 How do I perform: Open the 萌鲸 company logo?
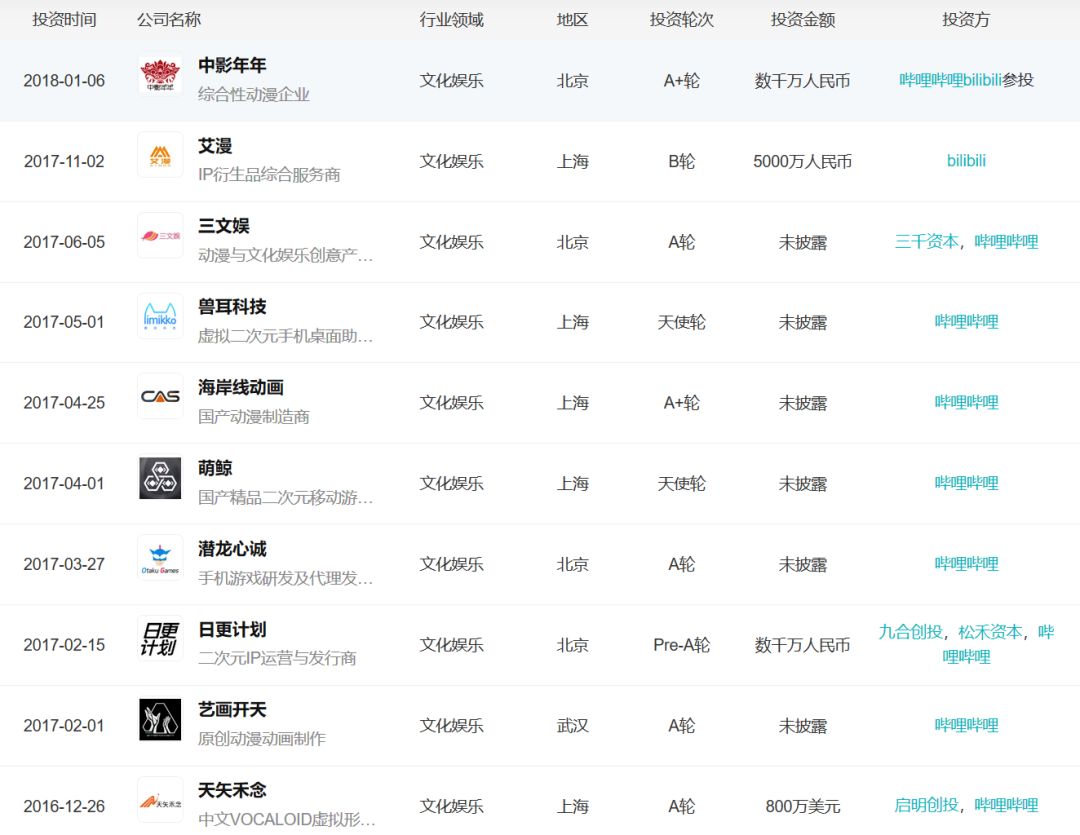point(160,478)
